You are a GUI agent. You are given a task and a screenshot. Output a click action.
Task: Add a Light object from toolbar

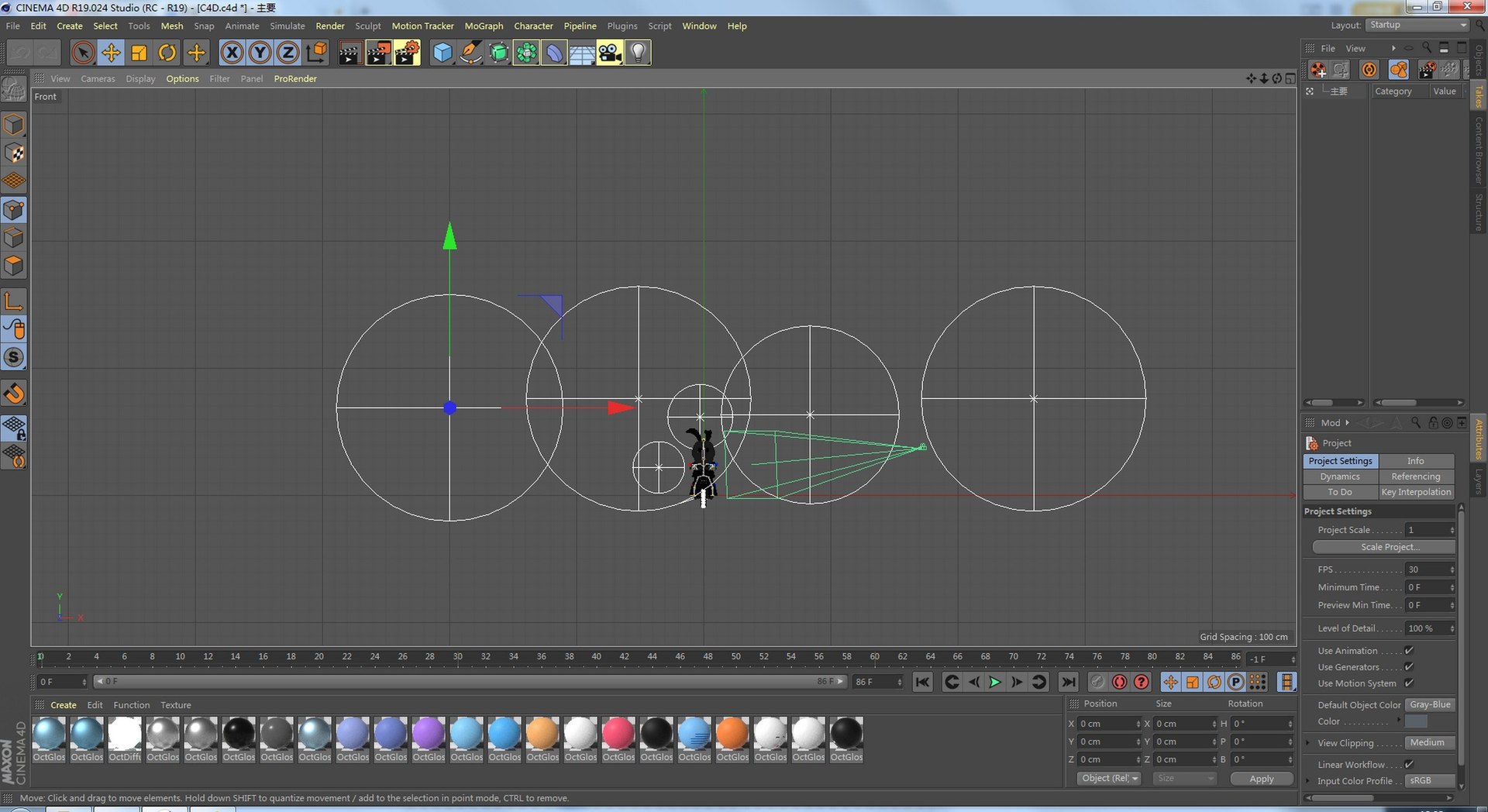tap(638, 53)
